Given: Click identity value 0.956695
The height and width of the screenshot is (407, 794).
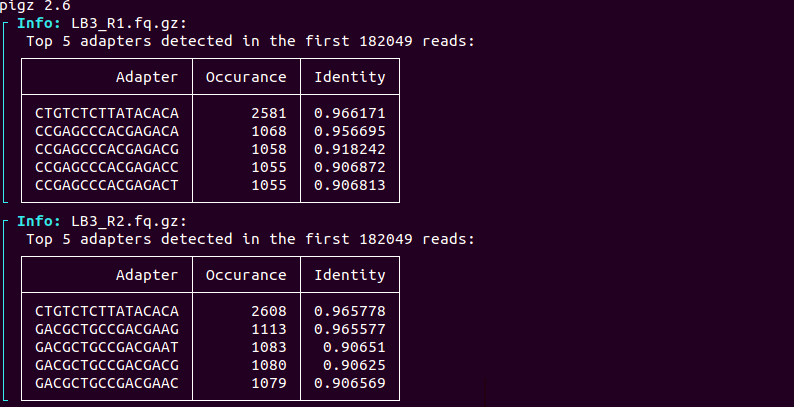Looking at the screenshot, I should pos(350,131).
